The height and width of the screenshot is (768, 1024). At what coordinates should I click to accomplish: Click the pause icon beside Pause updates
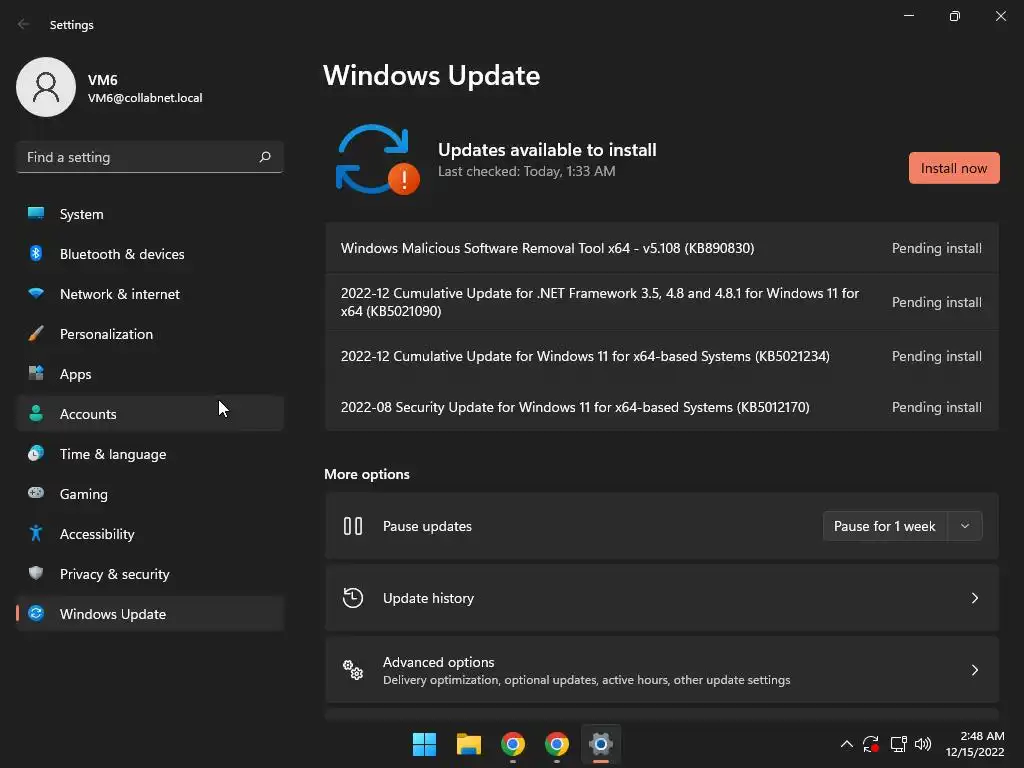coord(353,526)
